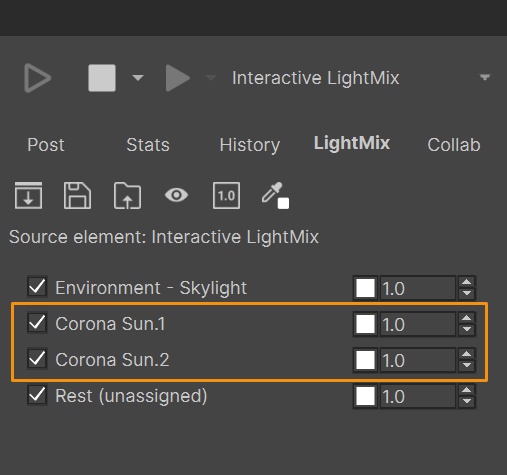Open dropdown arrow beside solid play button
The height and width of the screenshot is (475, 507).
coord(210,78)
